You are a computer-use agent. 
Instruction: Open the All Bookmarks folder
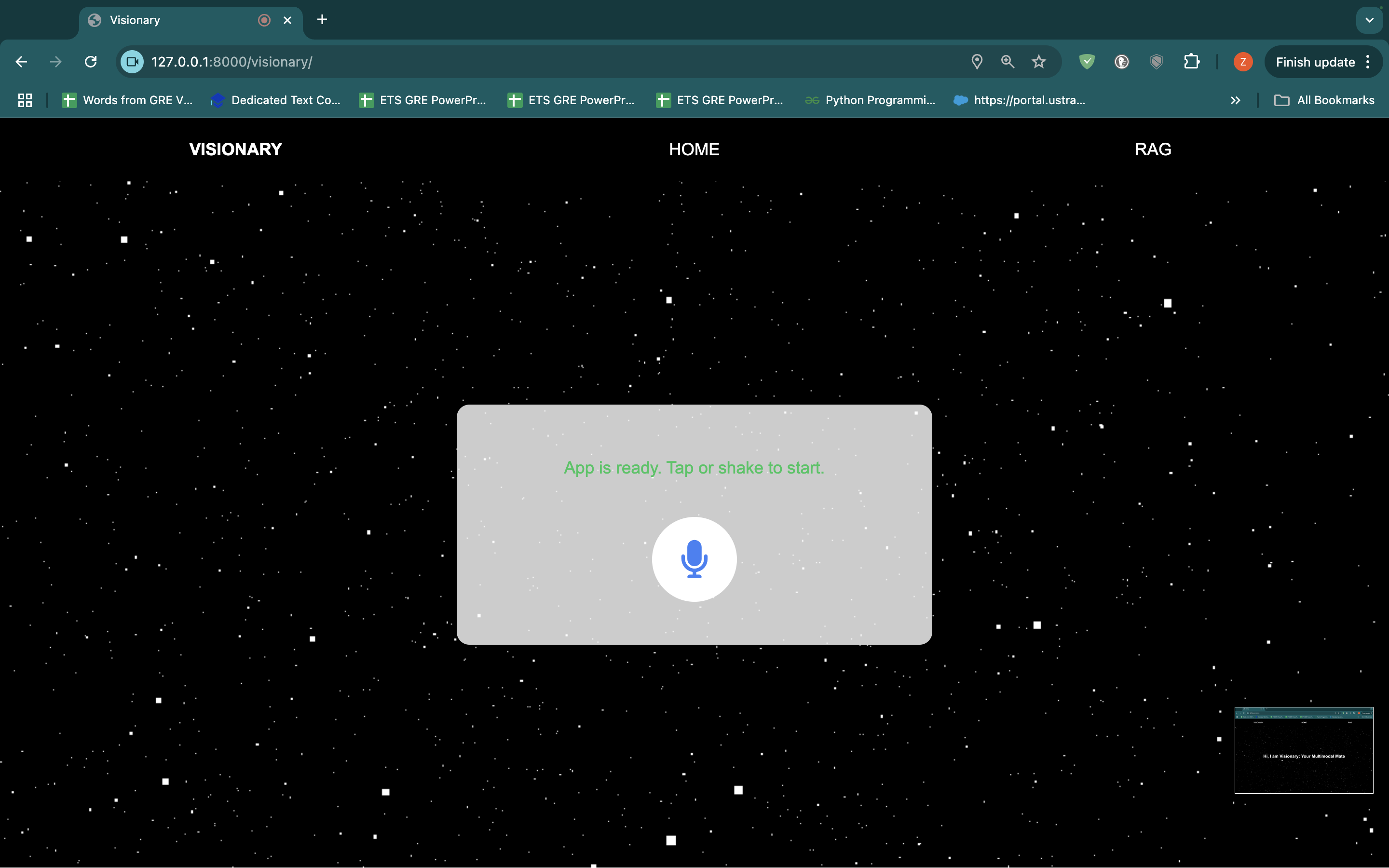tap(1324, 100)
